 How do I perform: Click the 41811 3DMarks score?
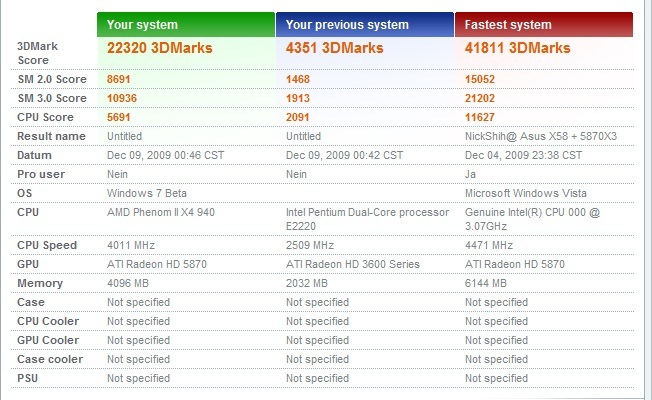pos(517,48)
